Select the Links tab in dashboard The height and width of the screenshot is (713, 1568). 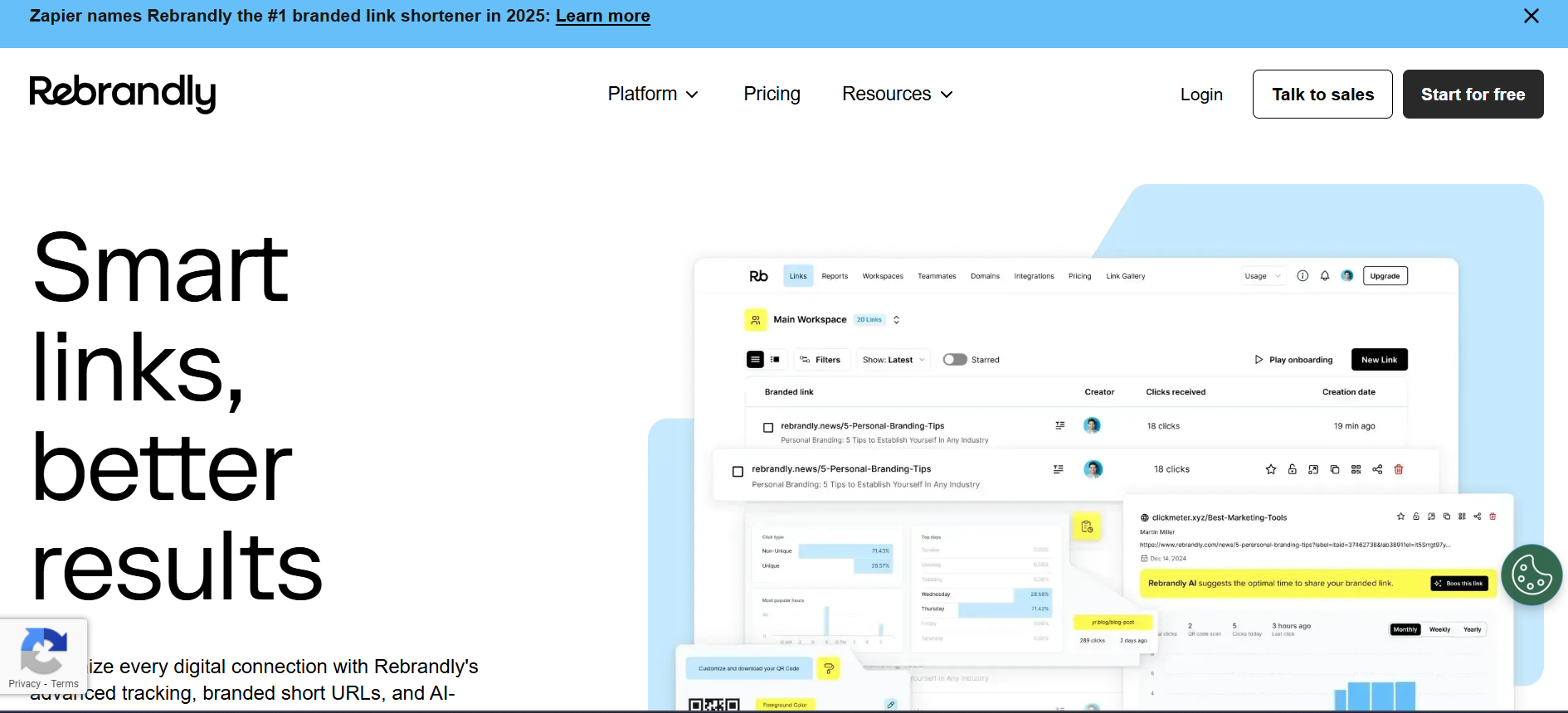798,276
